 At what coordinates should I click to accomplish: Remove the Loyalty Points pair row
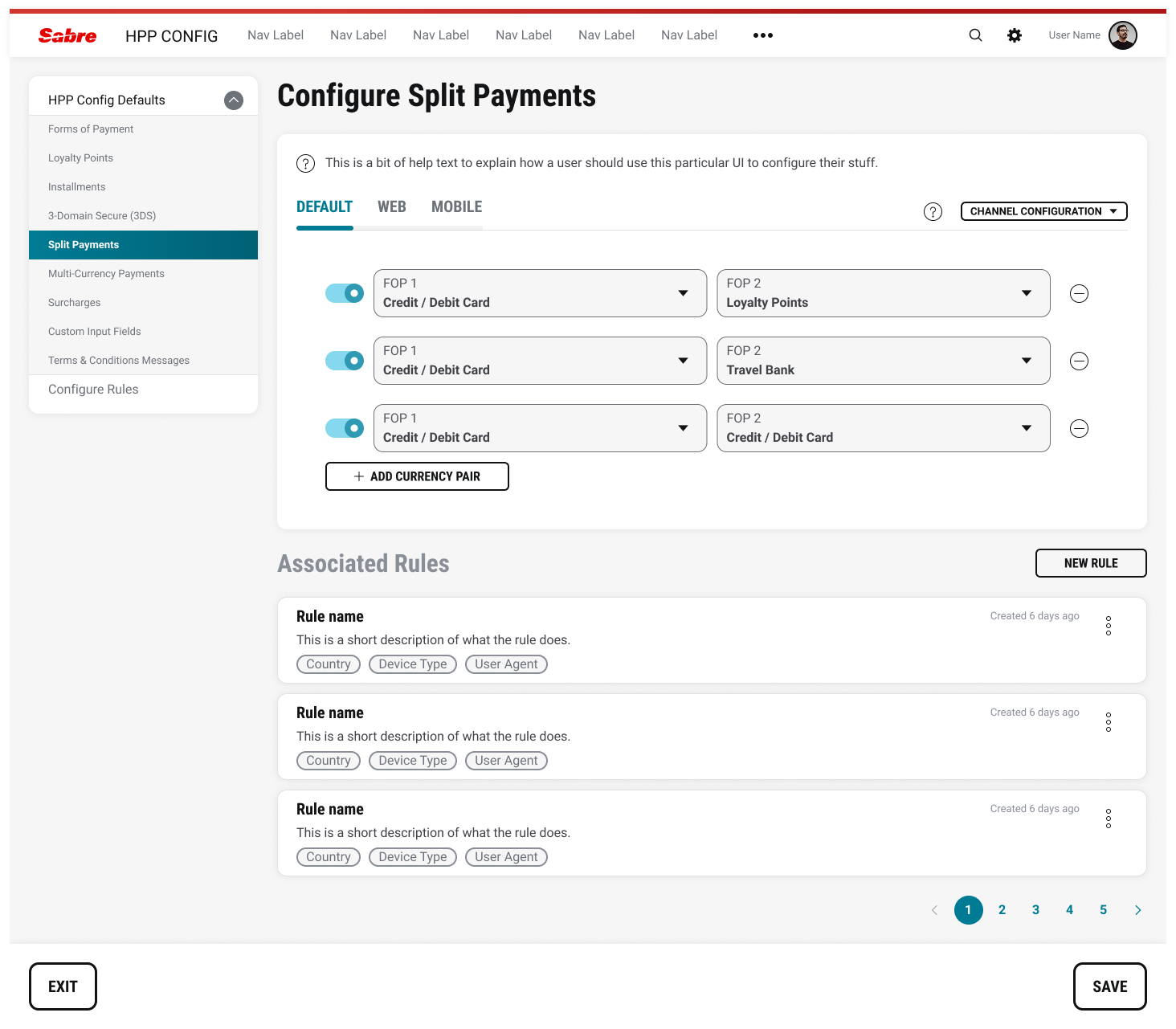point(1080,293)
